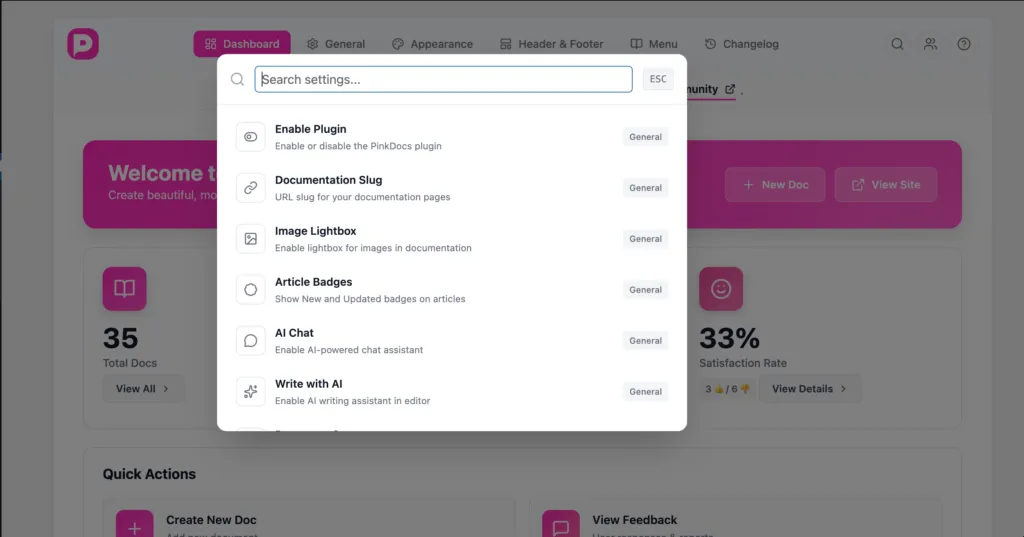Select Write with AI result title
Image resolution: width=1024 pixels, height=537 pixels.
pyautogui.click(x=308, y=383)
